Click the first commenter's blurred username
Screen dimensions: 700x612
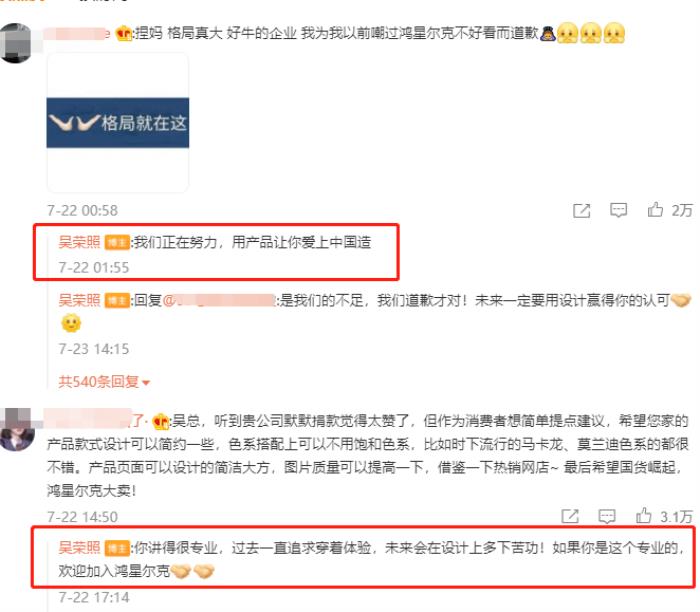pos(77,33)
